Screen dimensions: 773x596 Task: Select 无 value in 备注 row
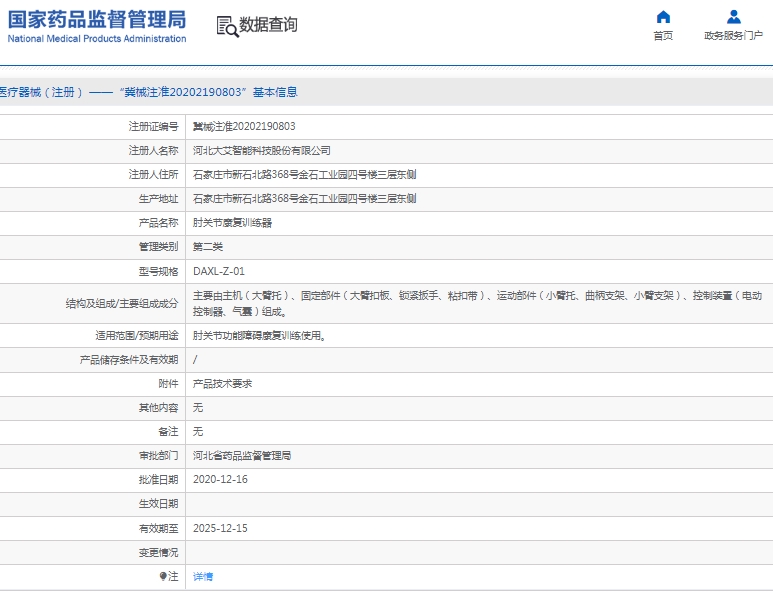coord(198,432)
